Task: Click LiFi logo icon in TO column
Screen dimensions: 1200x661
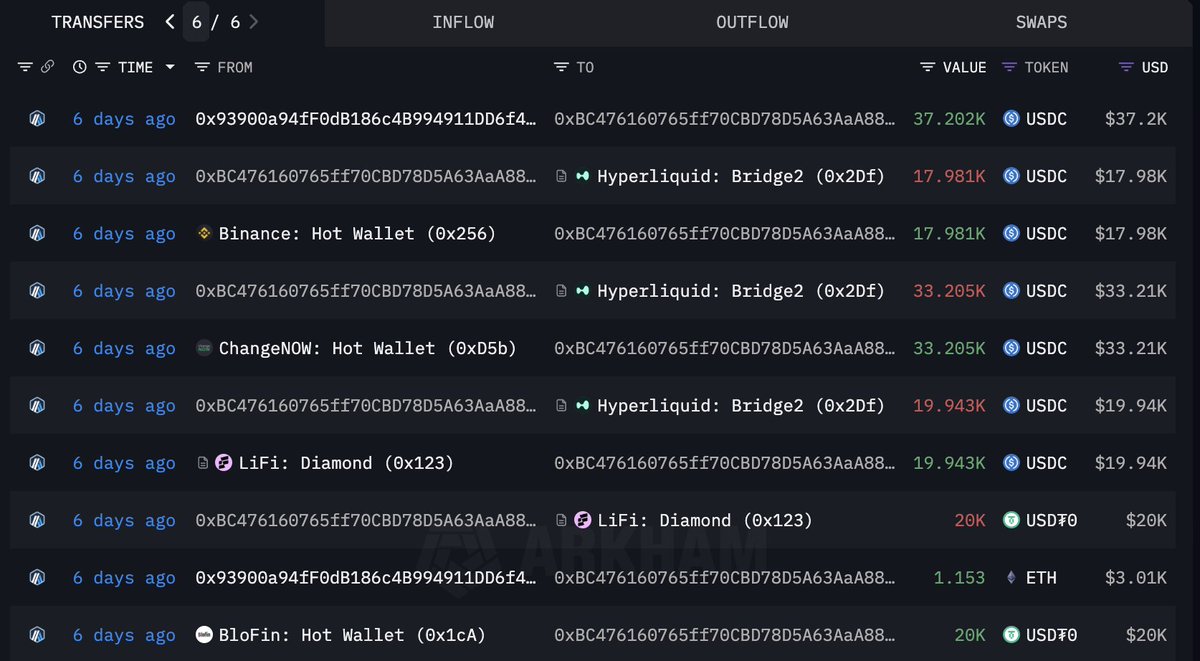Action: (583, 520)
